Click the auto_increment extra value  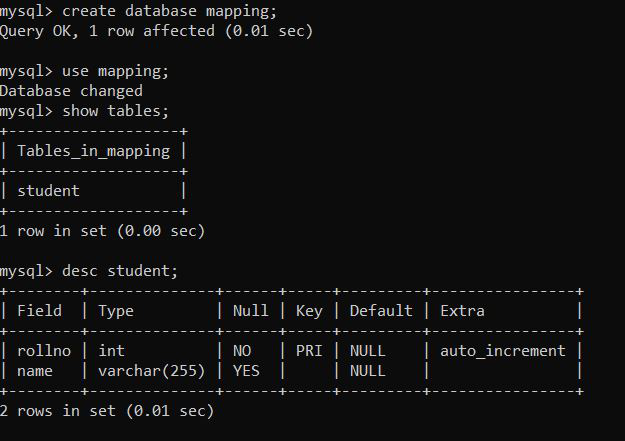[503, 351]
